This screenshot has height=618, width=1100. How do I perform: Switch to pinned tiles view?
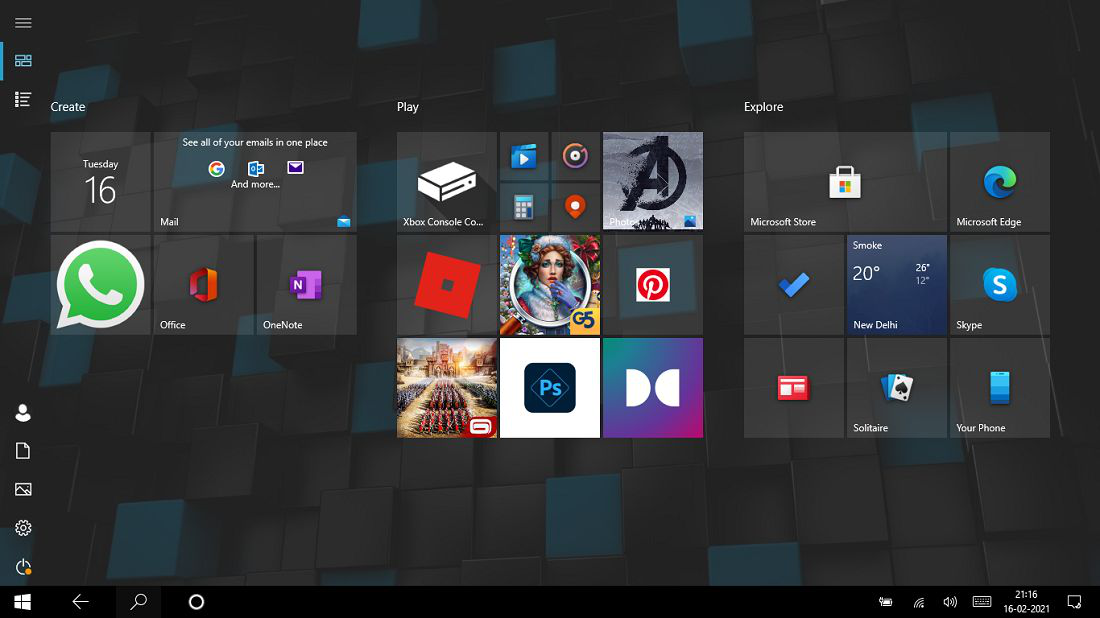(23, 61)
